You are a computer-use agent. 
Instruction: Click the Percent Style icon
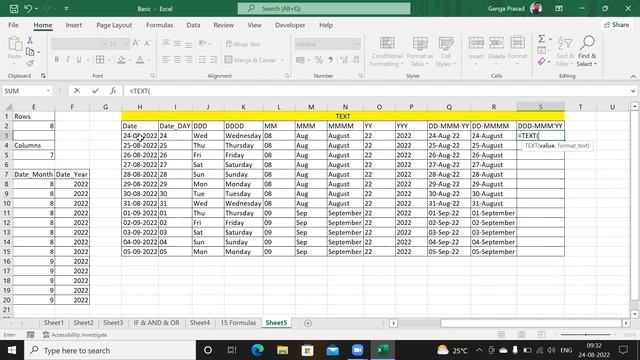(319, 60)
